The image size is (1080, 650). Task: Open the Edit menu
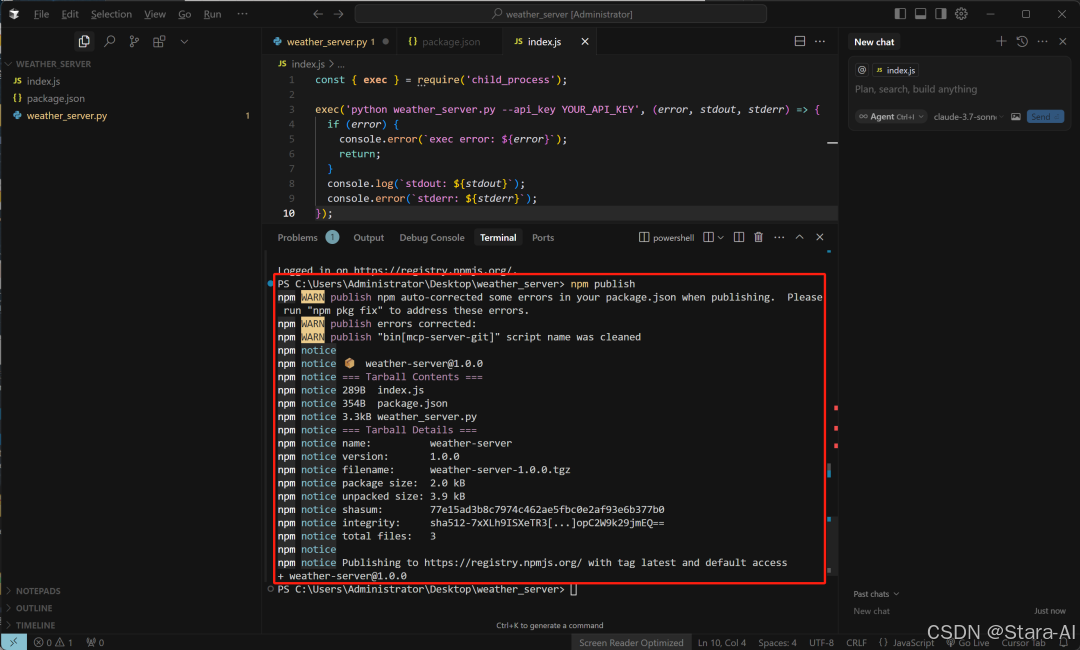point(70,14)
